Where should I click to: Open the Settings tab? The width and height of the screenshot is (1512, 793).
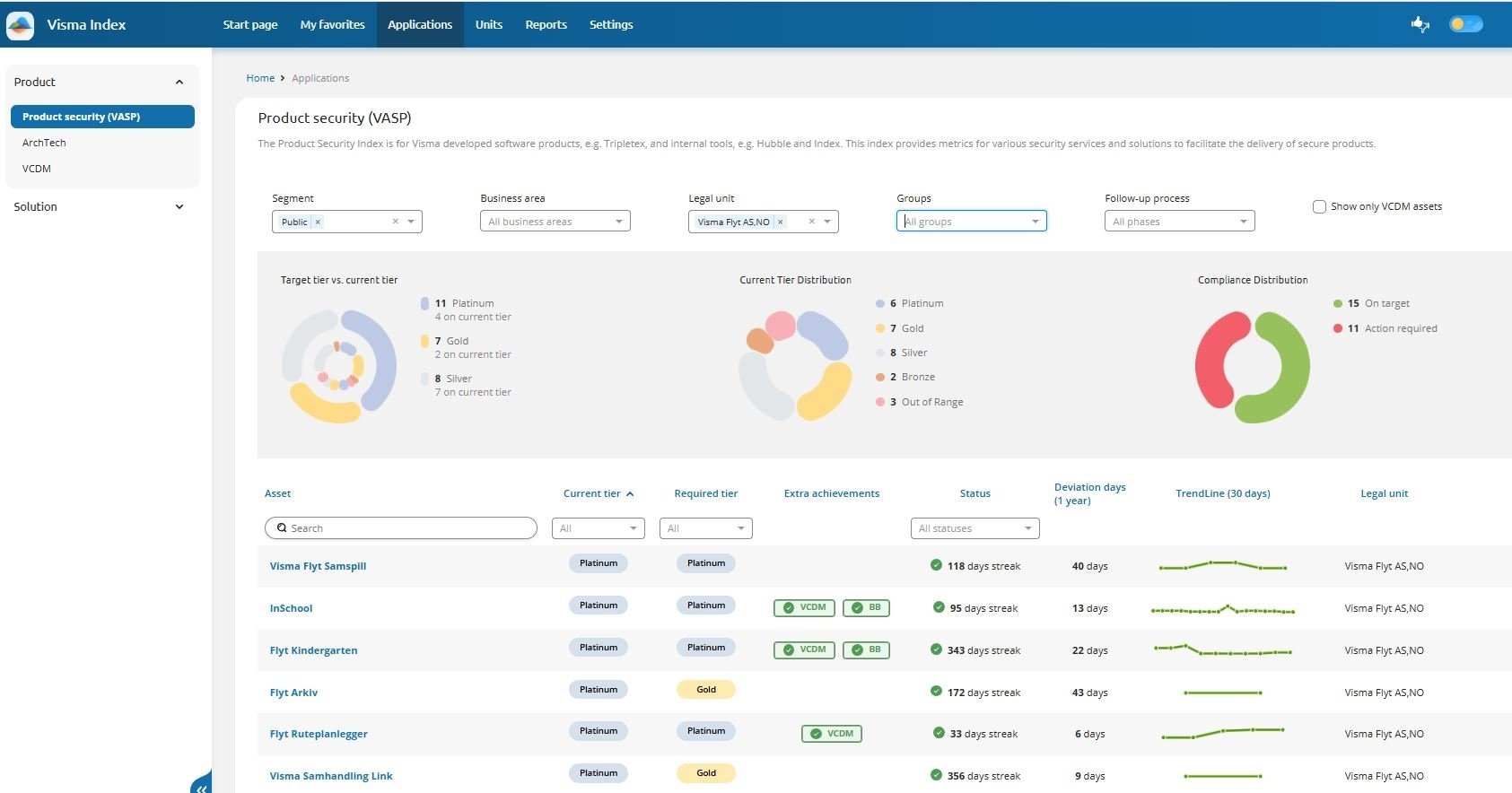pyautogui.click(x=611, y=24)
